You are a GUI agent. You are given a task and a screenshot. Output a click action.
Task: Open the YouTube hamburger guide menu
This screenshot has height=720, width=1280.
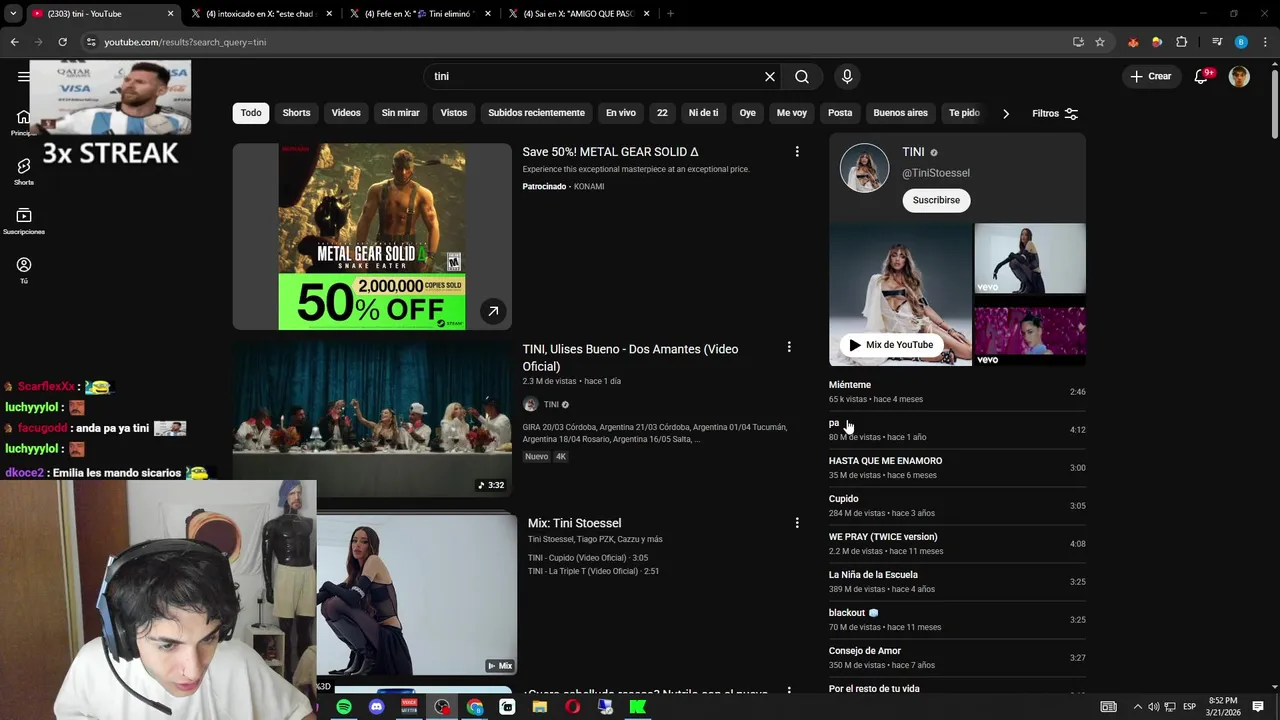click(23, 76)
